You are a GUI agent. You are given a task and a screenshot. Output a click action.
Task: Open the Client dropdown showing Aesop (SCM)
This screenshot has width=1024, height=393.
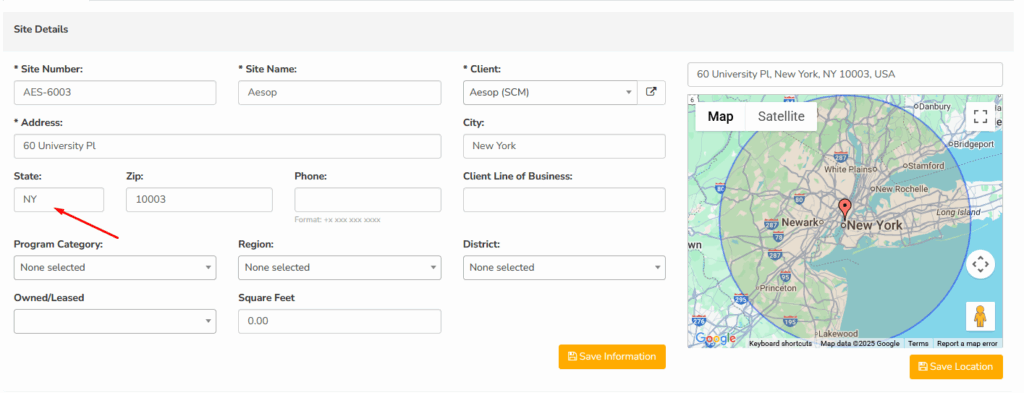[550, 92]
